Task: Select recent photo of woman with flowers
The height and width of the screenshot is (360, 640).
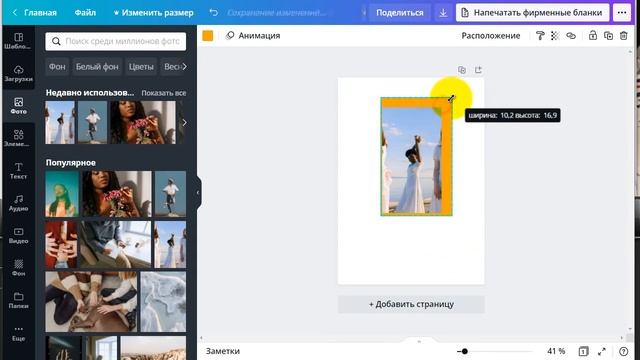Action: [x=143, y=122]
